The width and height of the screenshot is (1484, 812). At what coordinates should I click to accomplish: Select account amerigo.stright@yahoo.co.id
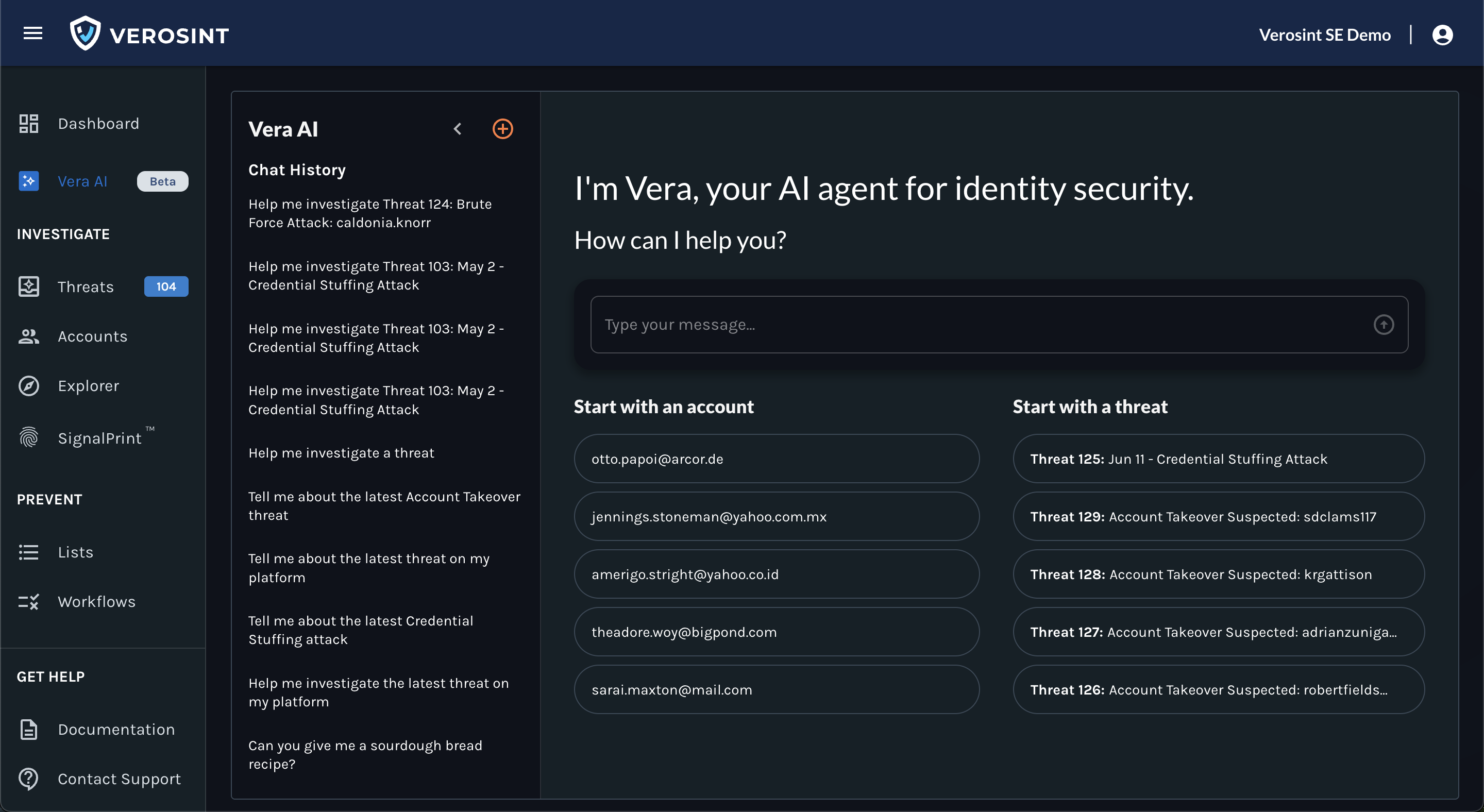[776, 573]
